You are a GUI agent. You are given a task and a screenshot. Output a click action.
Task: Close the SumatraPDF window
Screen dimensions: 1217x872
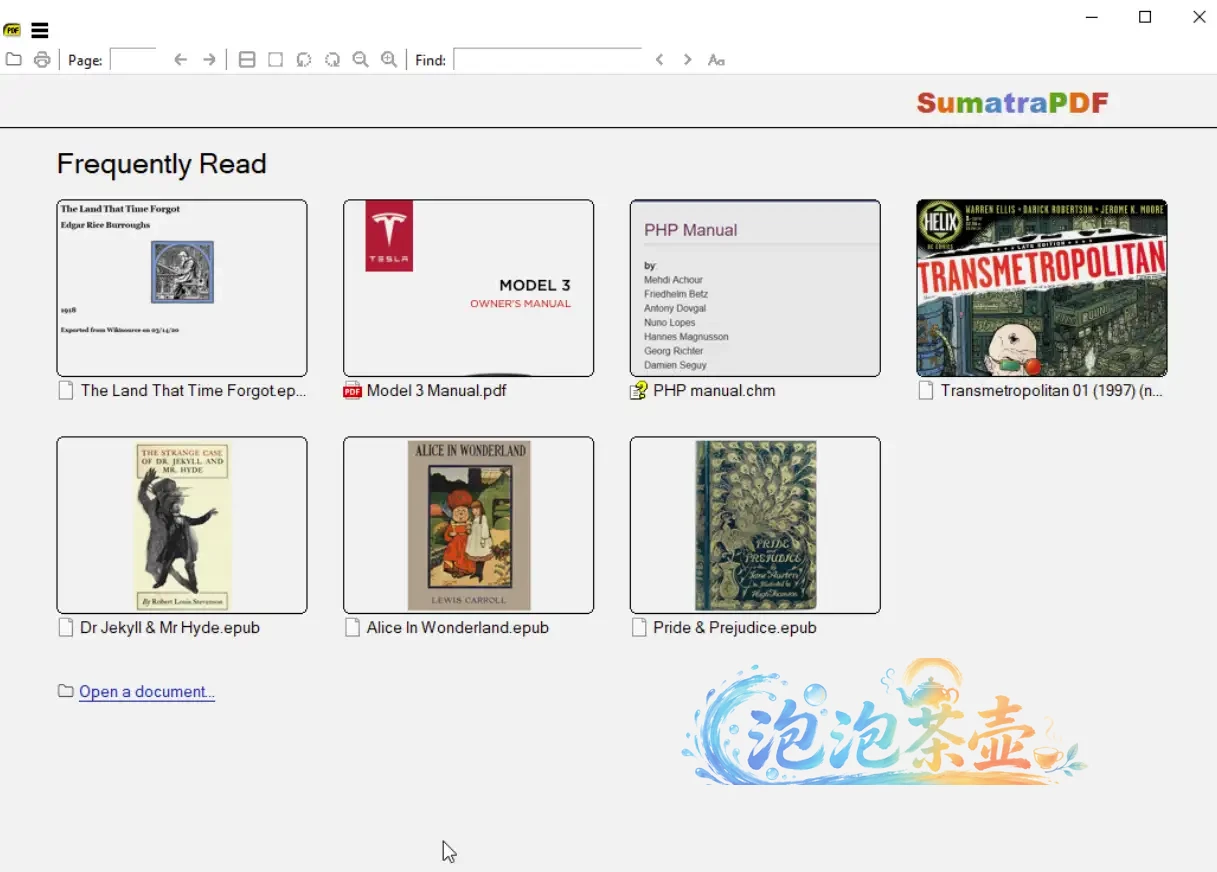pyautogui.click(x=1199, y=17)
